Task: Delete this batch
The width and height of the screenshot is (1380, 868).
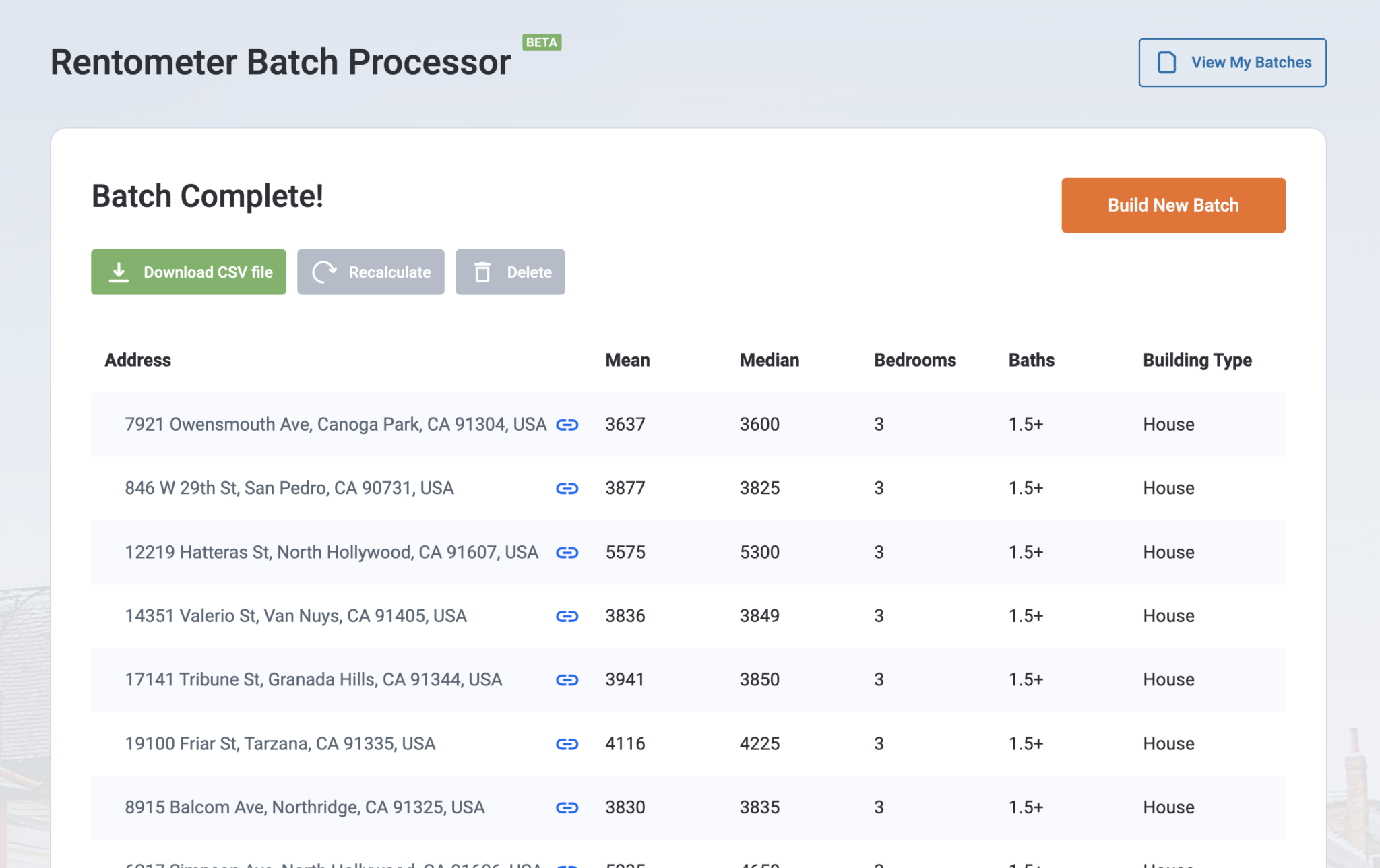Action: point(510,272)
